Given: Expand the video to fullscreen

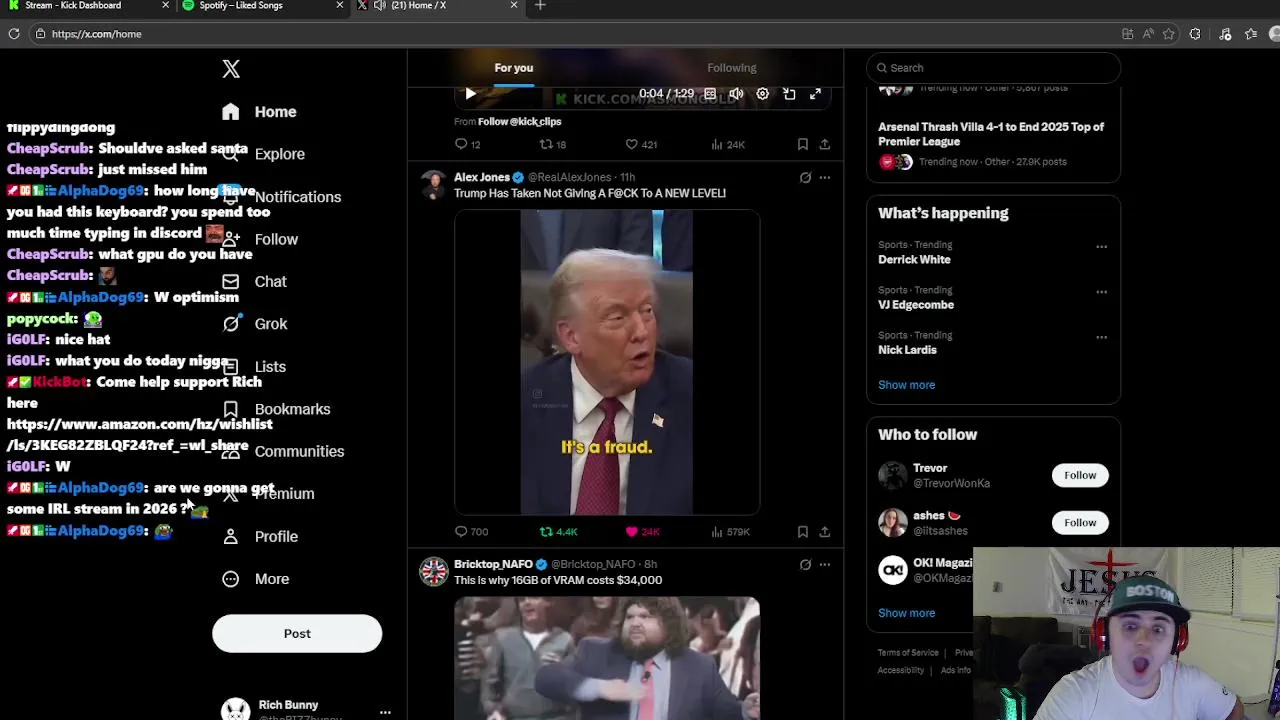Looking at the screenshot, I should [816, 94].
